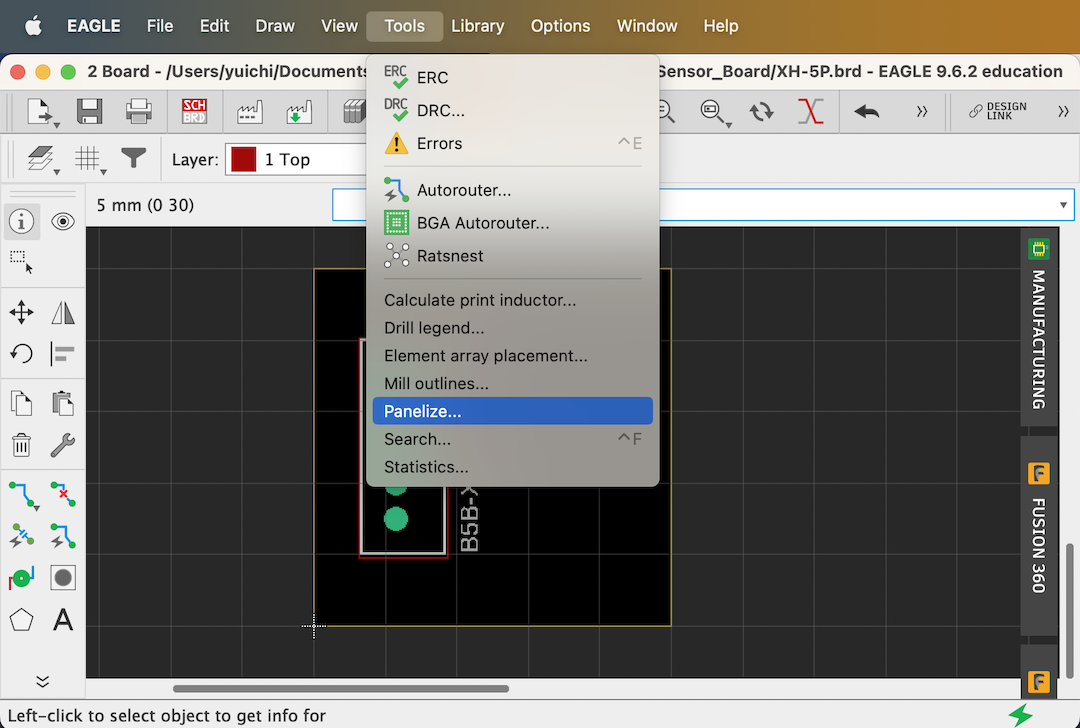Select the Move tool
The image size is (1080, 728).
21,312
